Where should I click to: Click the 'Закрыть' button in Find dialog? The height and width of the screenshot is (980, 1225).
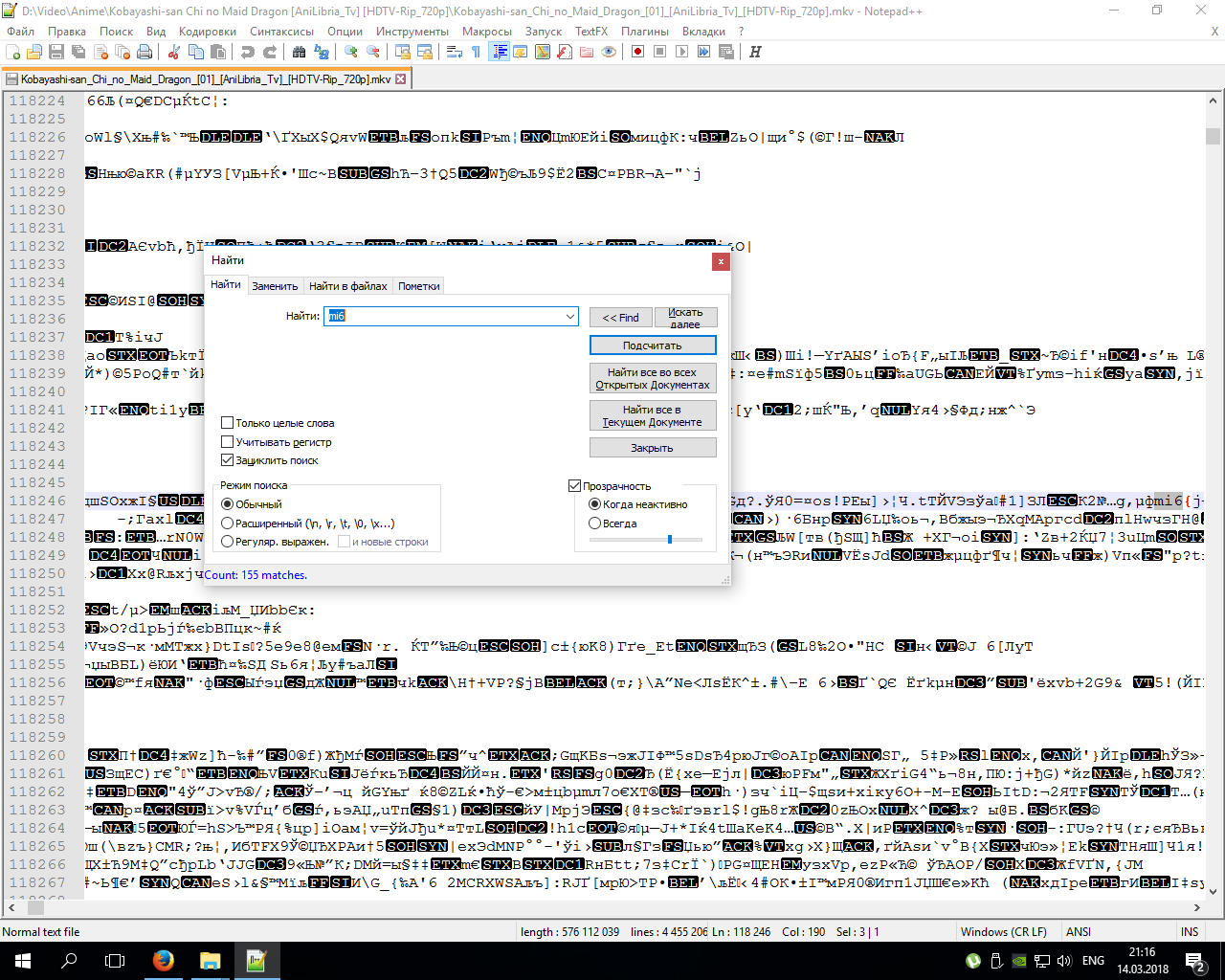[x=653, y=448]
